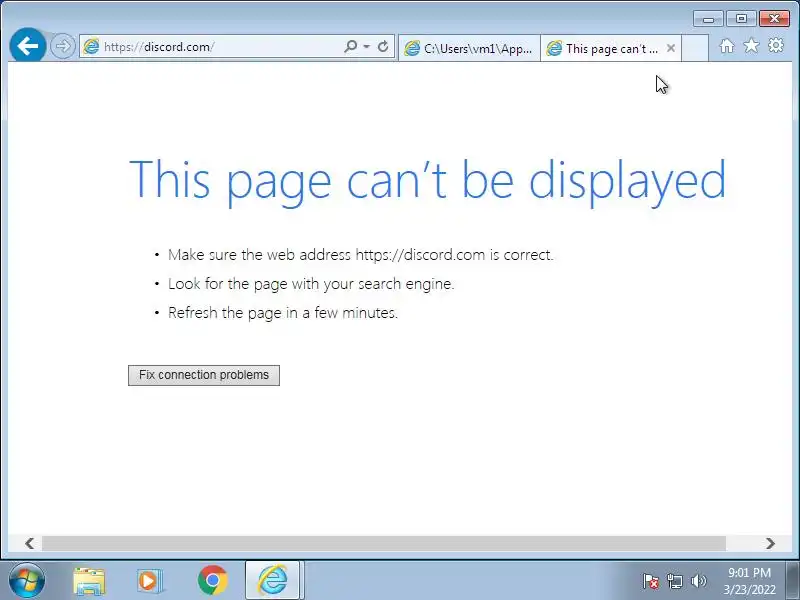The height and width of the screenshot is (600, 800).
Task: Click the Internet Explorer taskbar button
Action: [273, 580]
